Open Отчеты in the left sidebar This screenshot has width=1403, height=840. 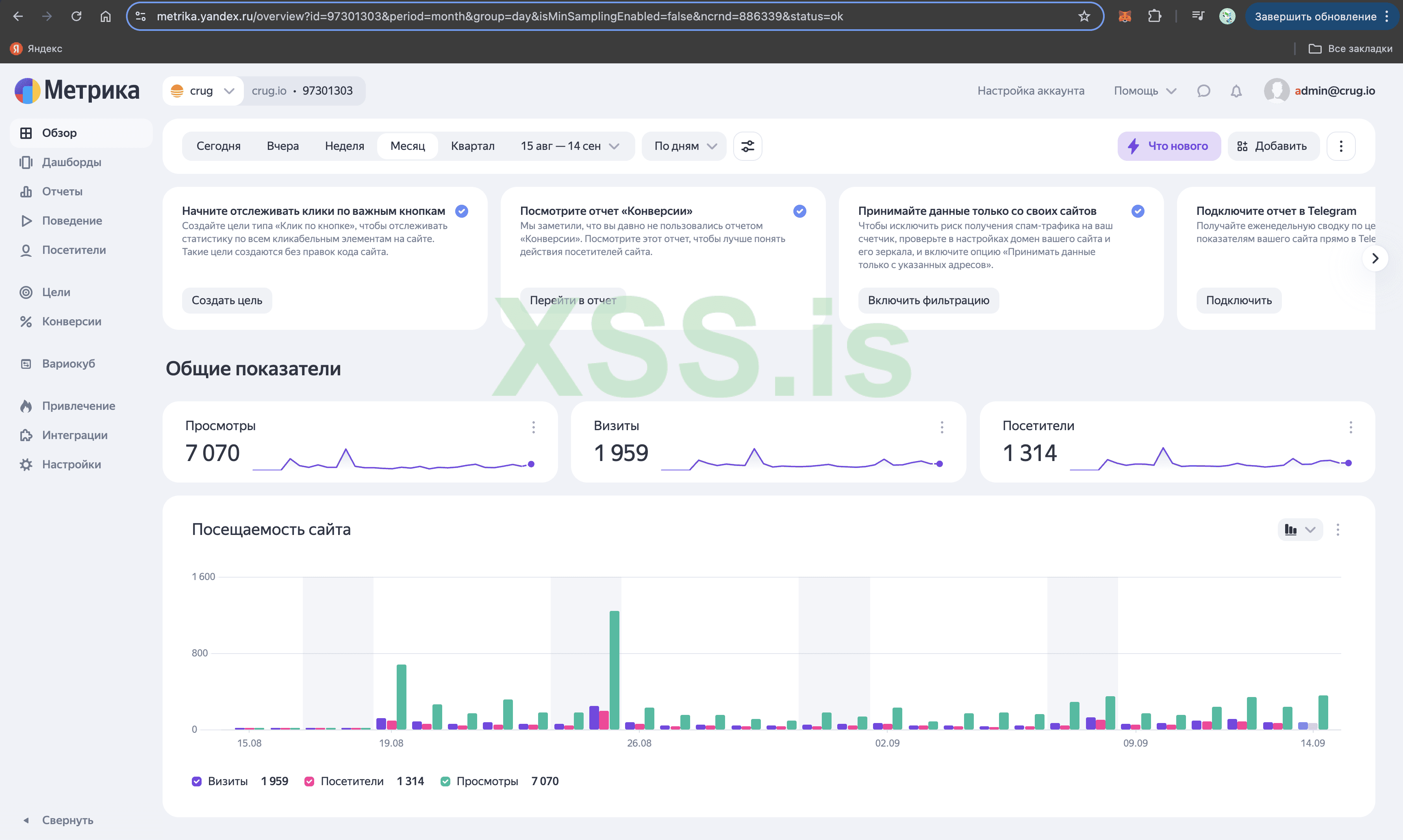pyautogui.click(x=62, y=191)
